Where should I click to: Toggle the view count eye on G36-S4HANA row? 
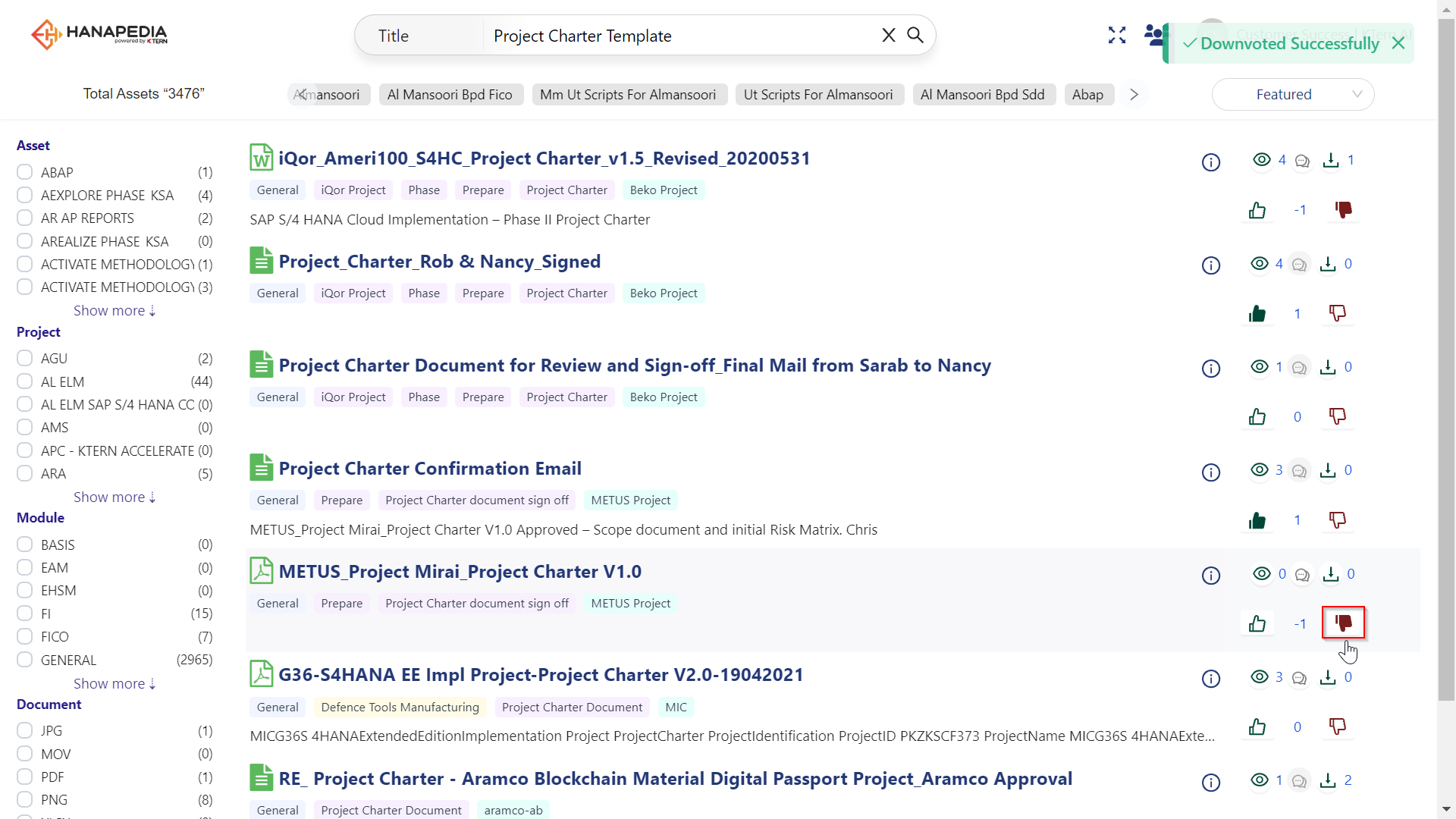tap(1260, 676)
